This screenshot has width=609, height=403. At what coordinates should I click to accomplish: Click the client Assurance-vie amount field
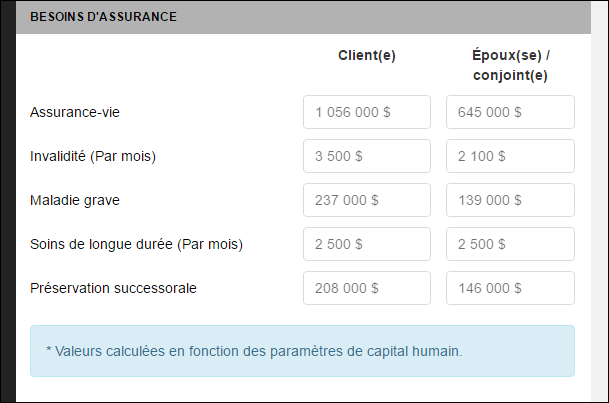(x=367, y=112)
